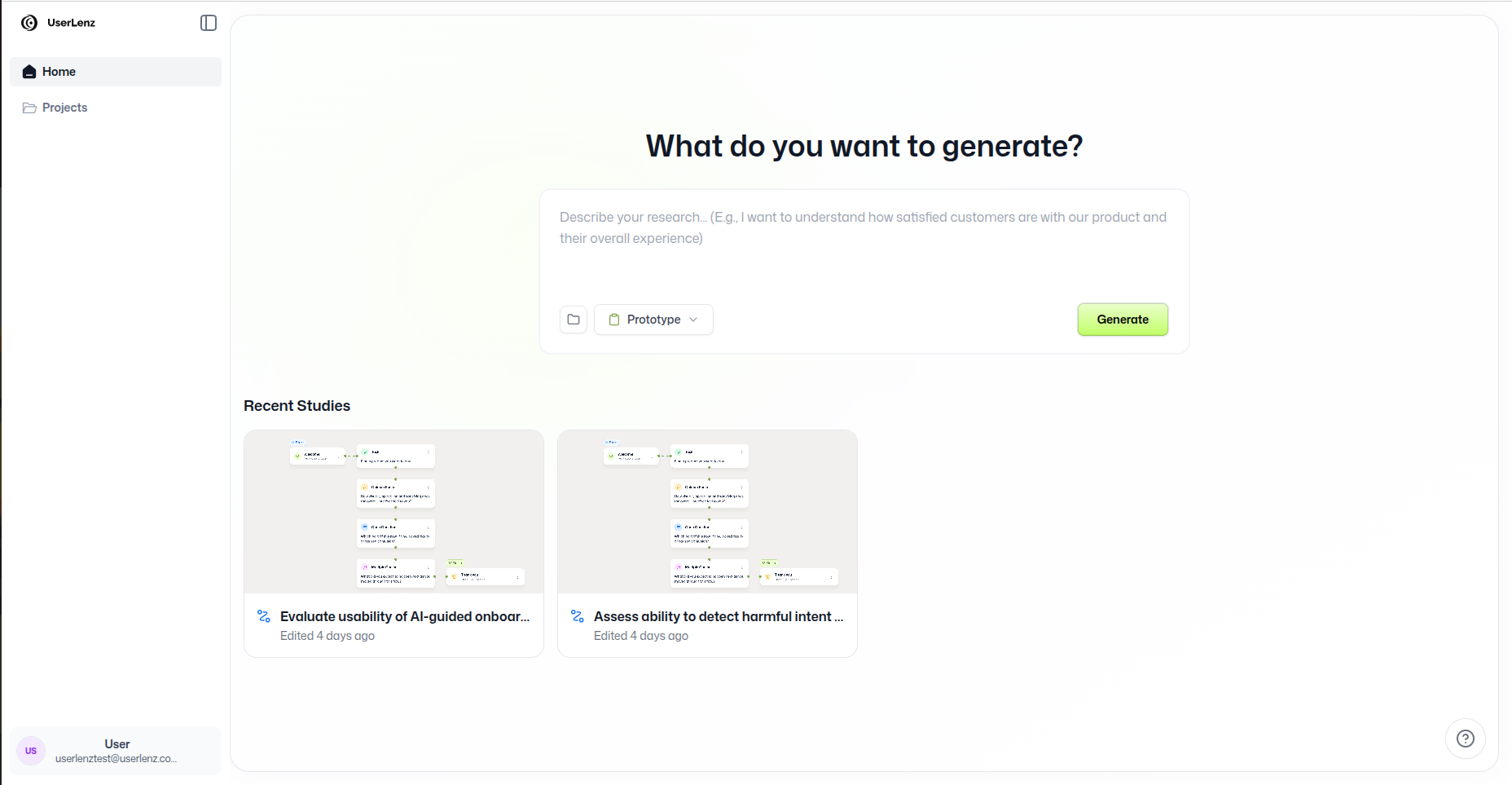Click the clipboard icon in Prototype selector
The image size is (1512, 785).
click(614, 320)
